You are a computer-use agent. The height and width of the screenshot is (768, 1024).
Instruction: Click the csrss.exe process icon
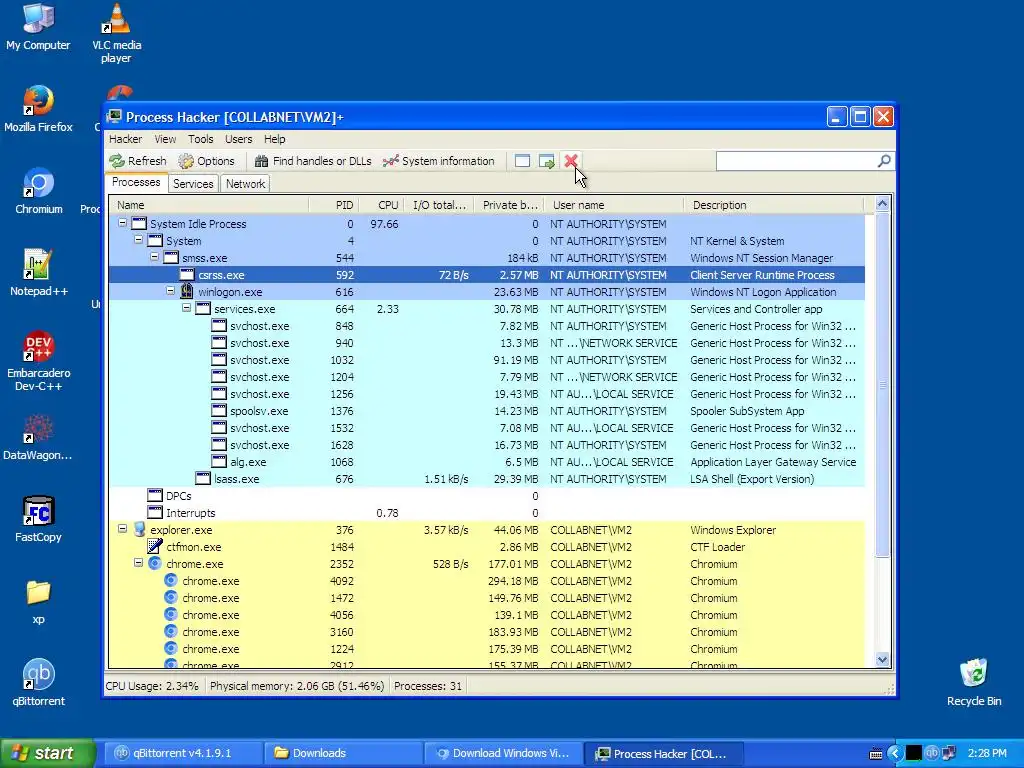pos(187,274)
